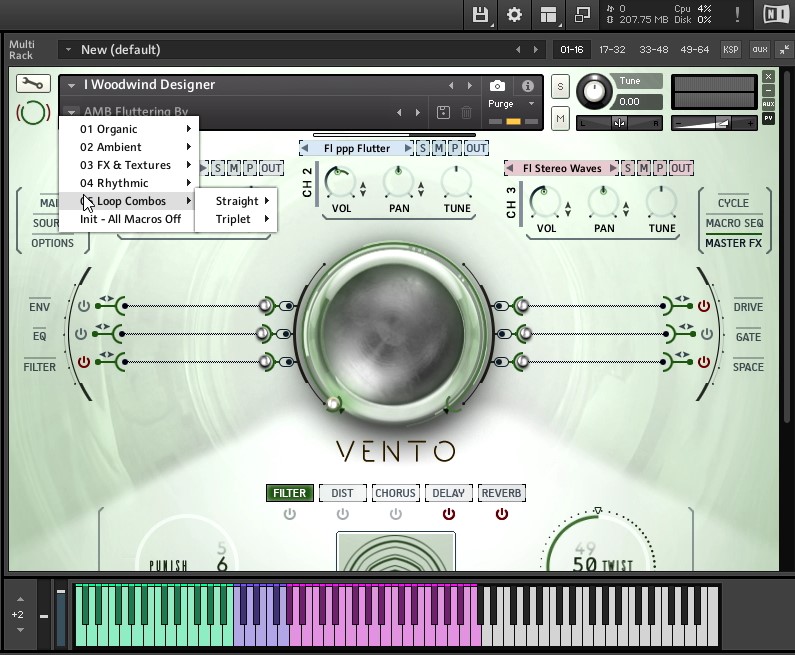
Task: Choose Init - All Macros Off
Action: click(129, 219)
